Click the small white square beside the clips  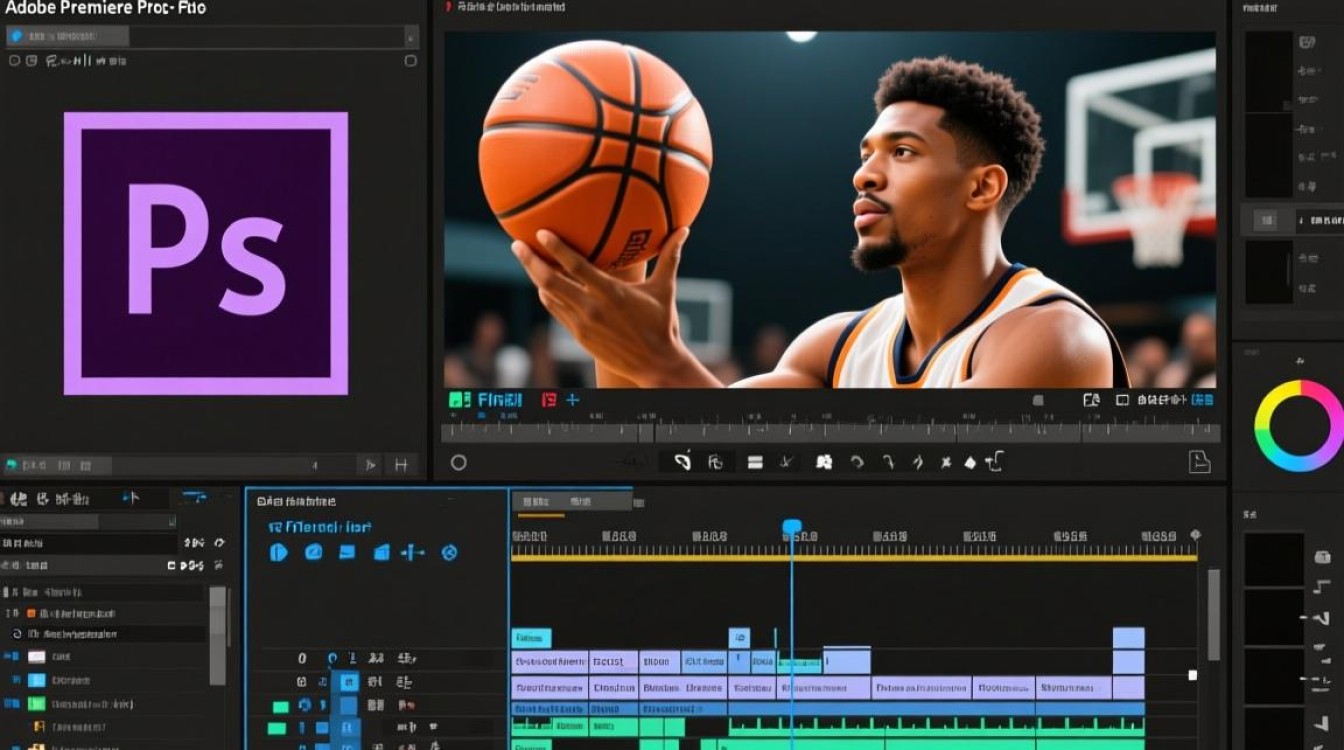(1192, 675)
